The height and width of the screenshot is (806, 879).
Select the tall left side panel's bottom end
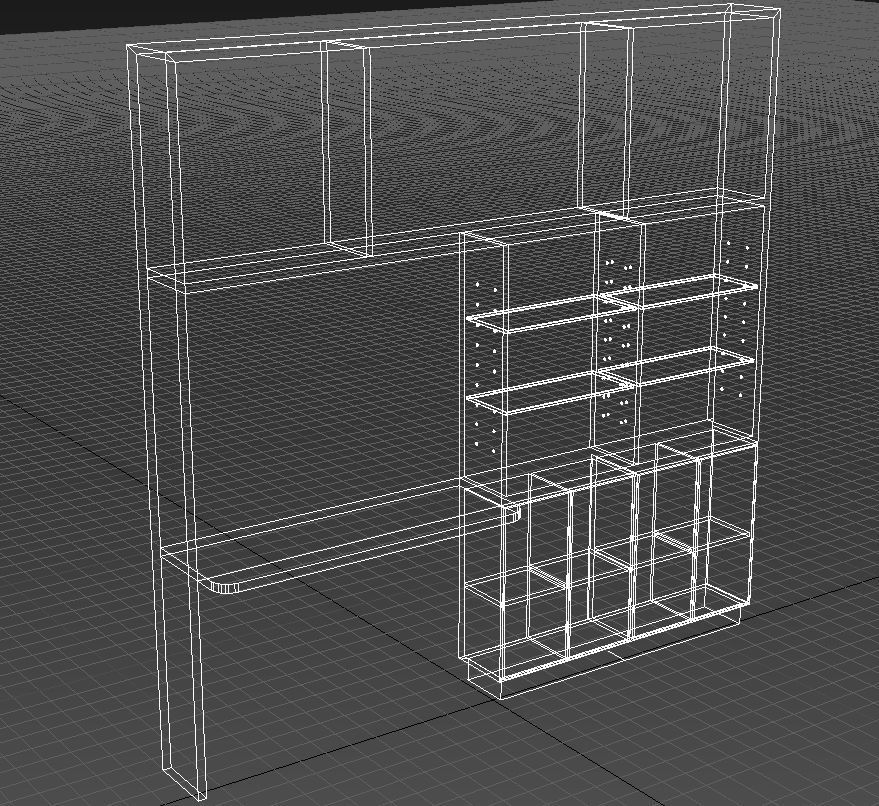tap(184, 784)
